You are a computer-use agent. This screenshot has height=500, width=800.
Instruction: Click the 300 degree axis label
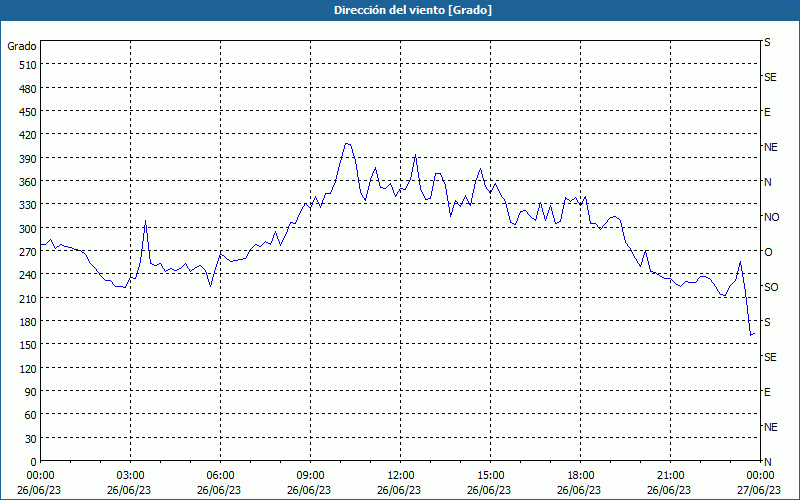click(x=29, y=229)
